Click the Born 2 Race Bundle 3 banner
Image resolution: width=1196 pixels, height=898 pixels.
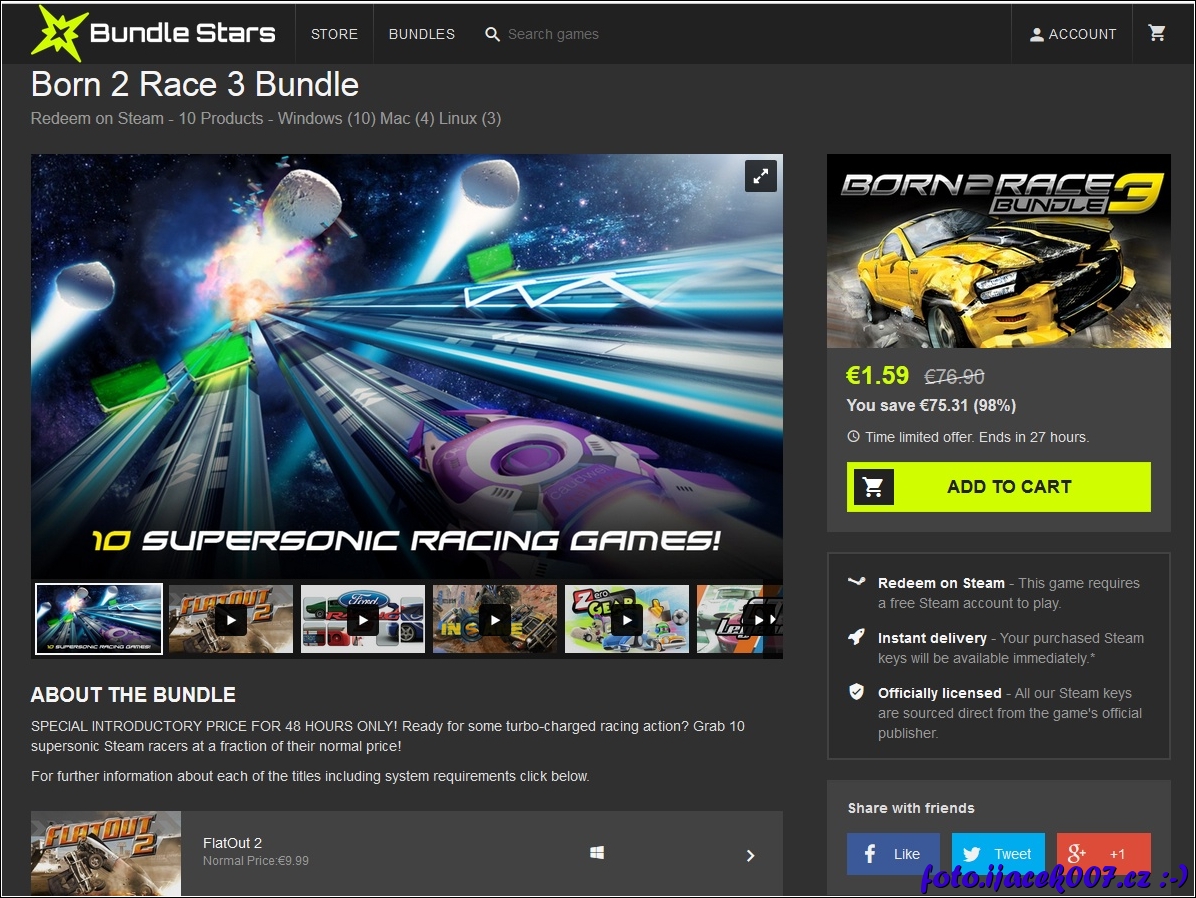(x=998, y=251)
